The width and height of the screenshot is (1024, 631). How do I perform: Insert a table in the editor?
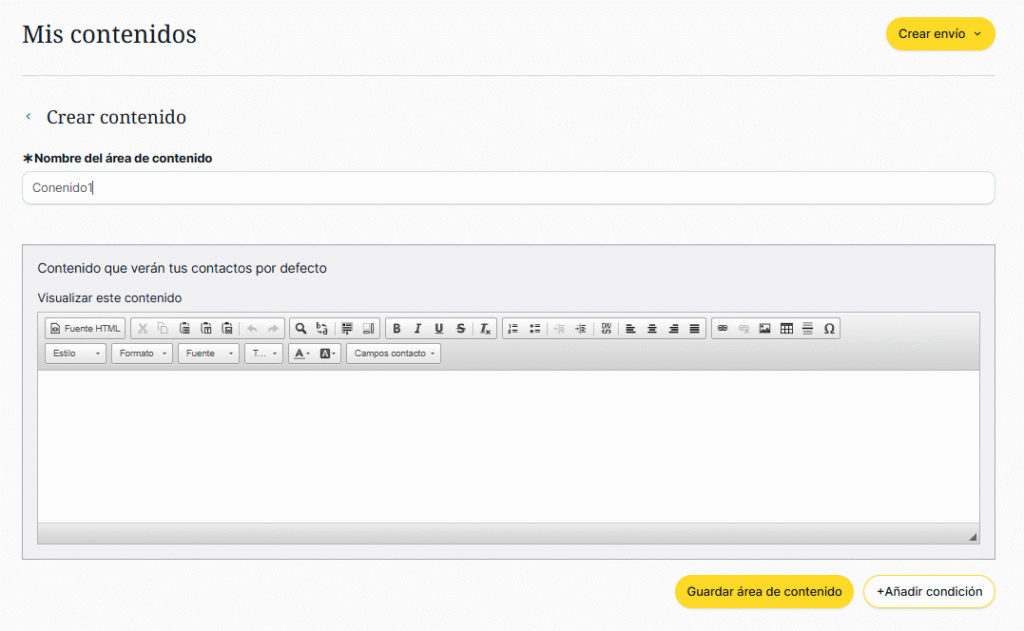point(786,328)
